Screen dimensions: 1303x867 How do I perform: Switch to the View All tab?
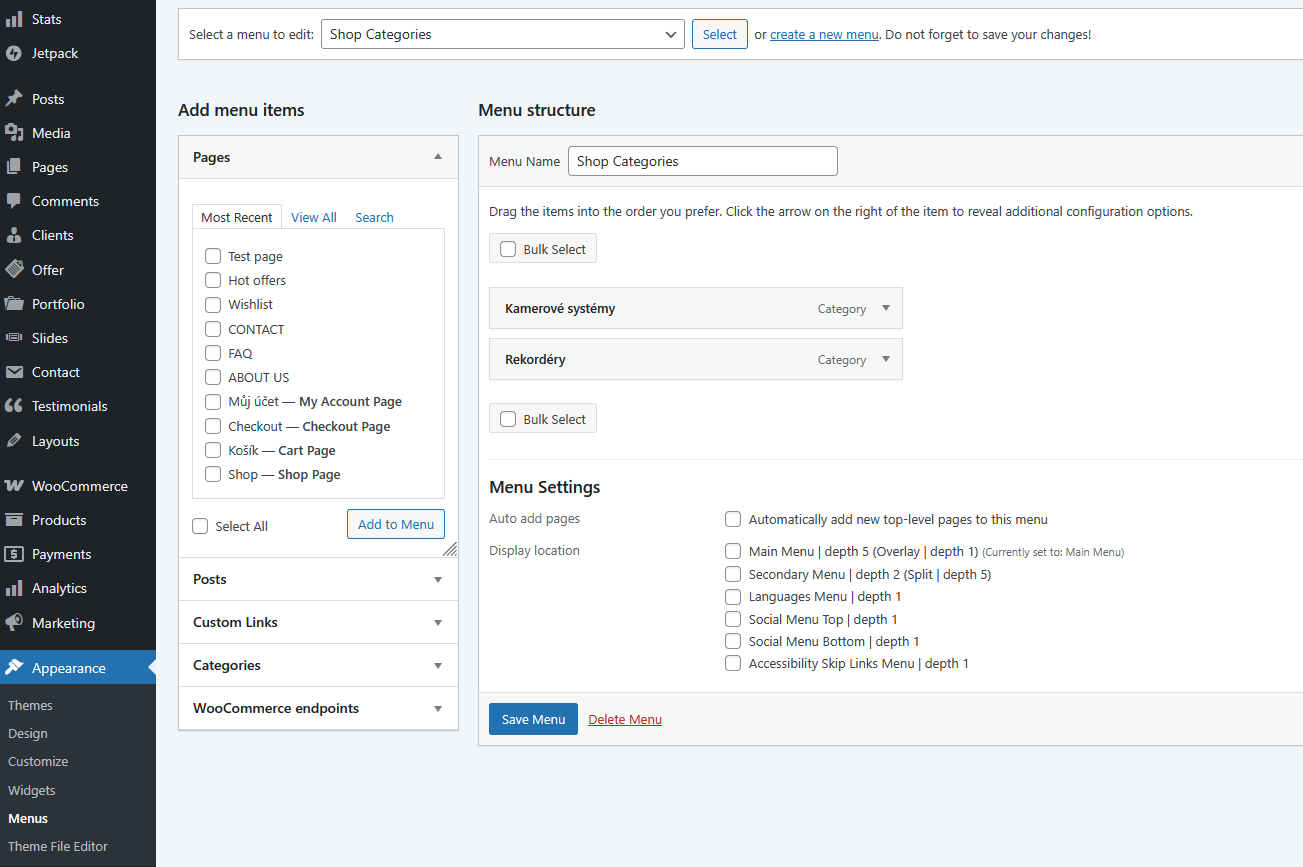click(313, 217)
